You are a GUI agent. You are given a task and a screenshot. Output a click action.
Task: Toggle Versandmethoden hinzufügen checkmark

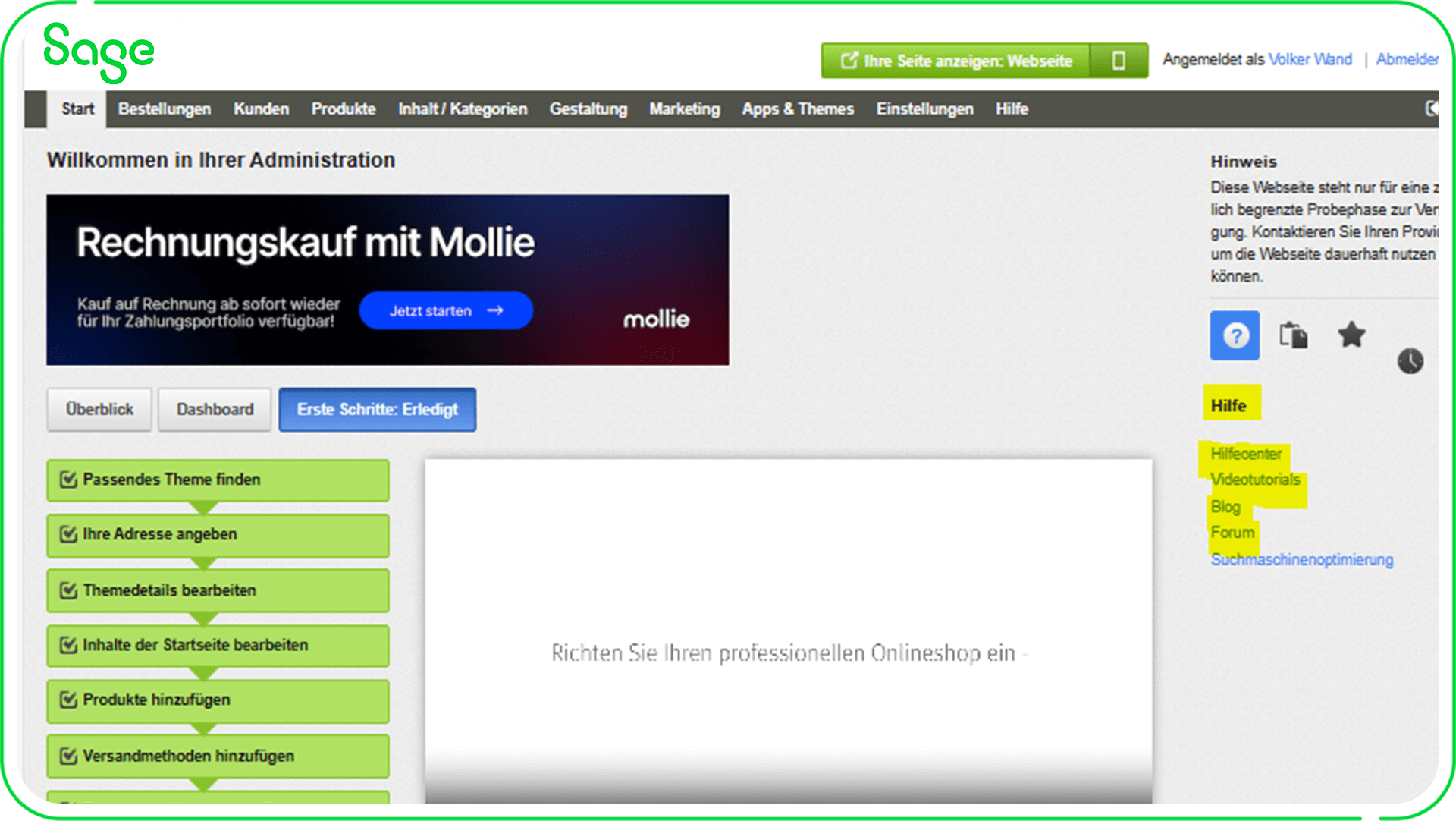68,756
